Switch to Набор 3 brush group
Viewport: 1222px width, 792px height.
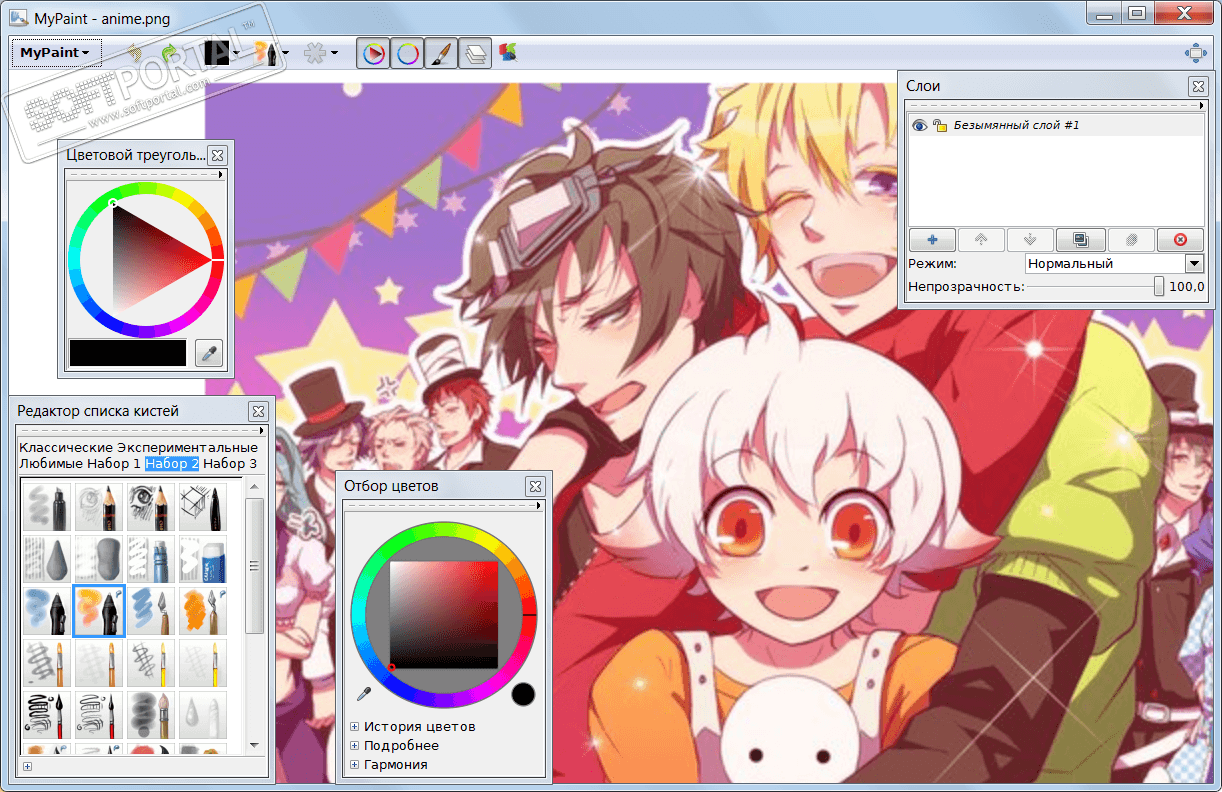[x=230, y=464]
